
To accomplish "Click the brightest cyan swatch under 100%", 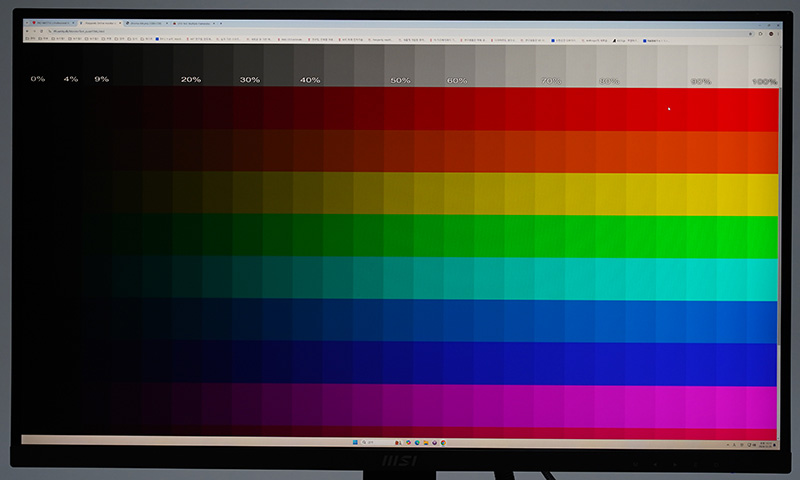I will point(763,280).
